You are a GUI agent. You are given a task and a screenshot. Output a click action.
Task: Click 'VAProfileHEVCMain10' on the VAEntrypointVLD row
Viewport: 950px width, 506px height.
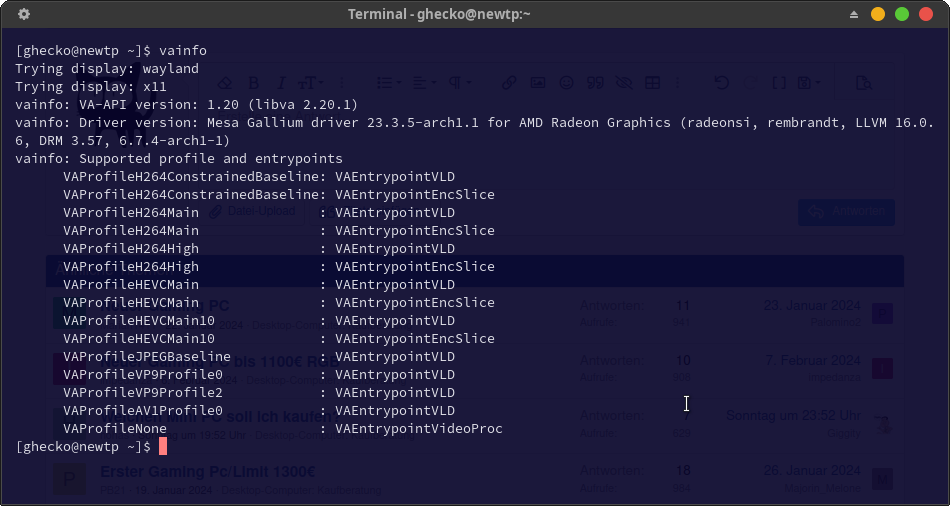coord(139,321)
